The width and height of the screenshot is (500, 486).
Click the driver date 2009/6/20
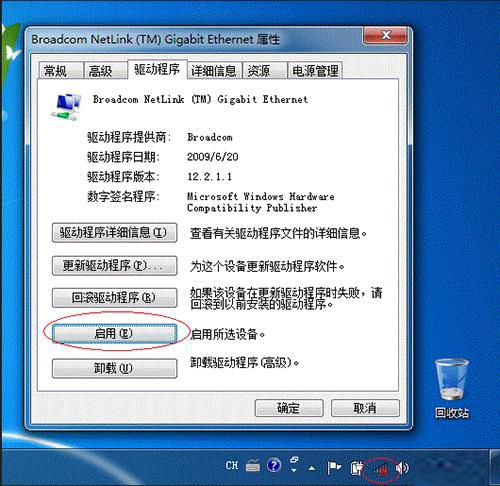213,157
